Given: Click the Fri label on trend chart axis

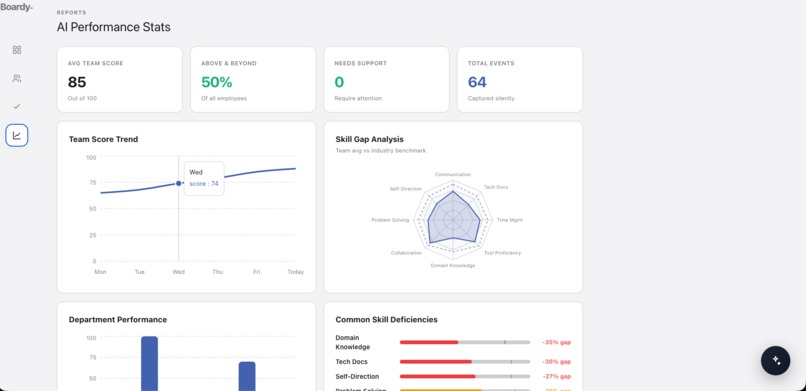Looking at the screenshot, I should coord(257,272).
